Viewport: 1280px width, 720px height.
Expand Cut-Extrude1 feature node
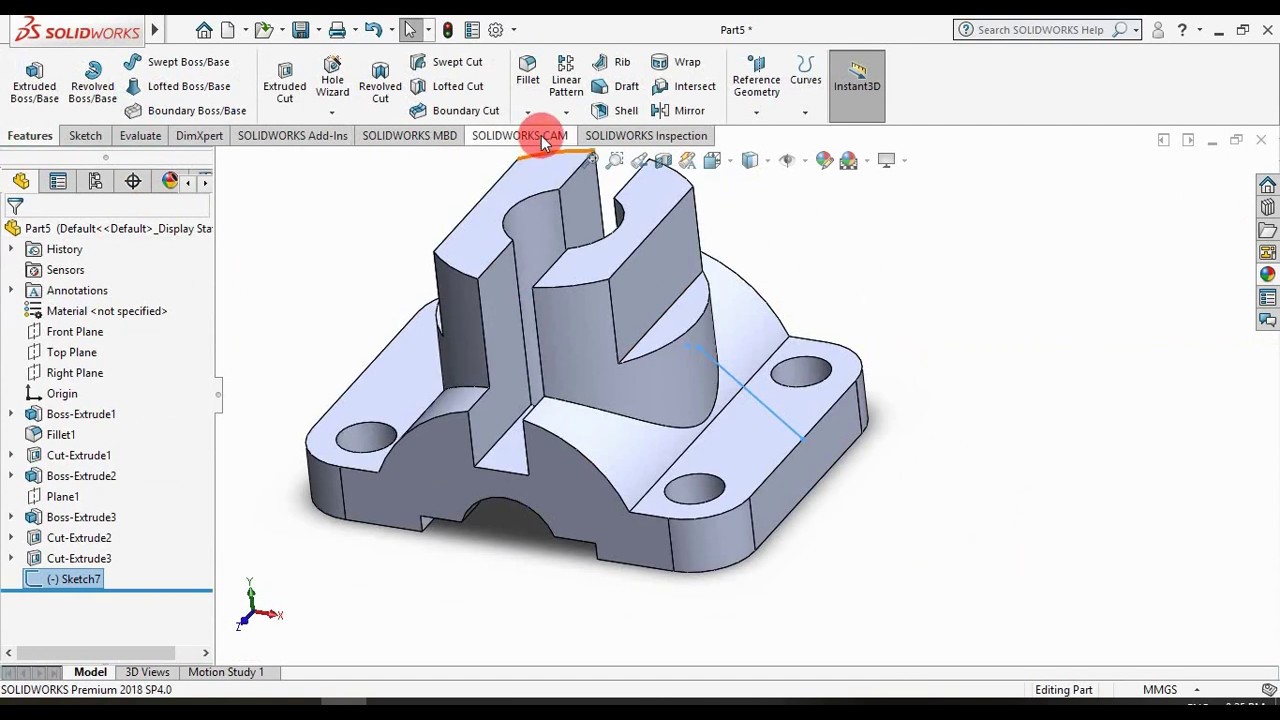pyautogui.click(x=11, y=455)
